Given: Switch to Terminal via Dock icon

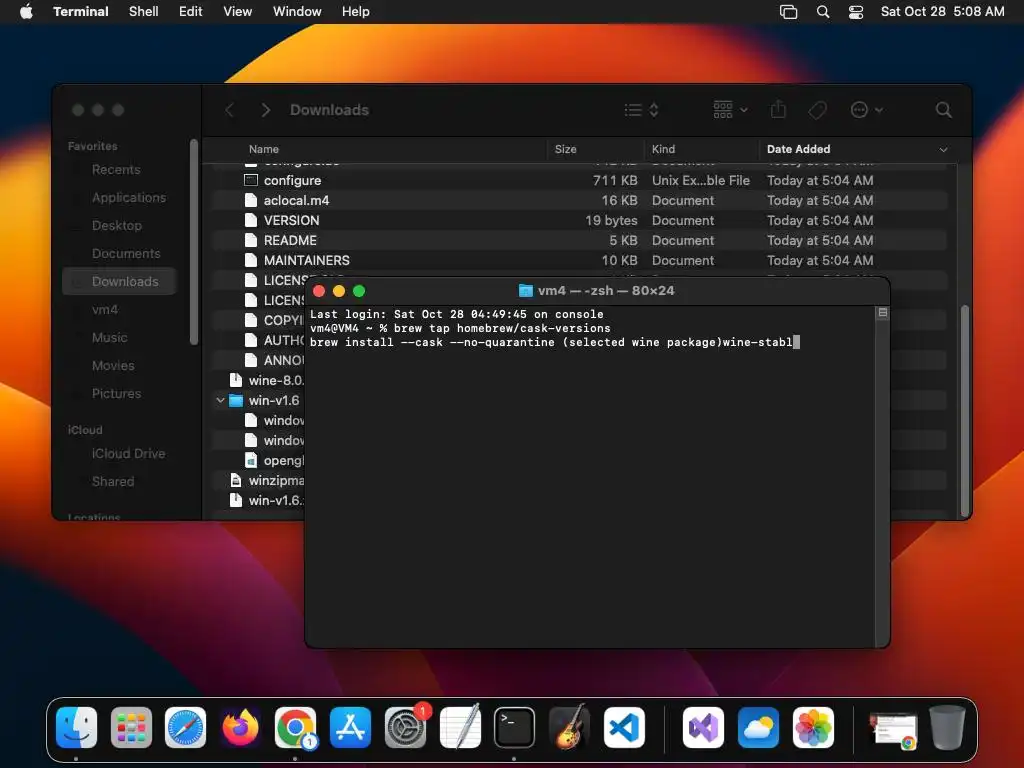Looking at the screenshot, I should tap(515, 727).
